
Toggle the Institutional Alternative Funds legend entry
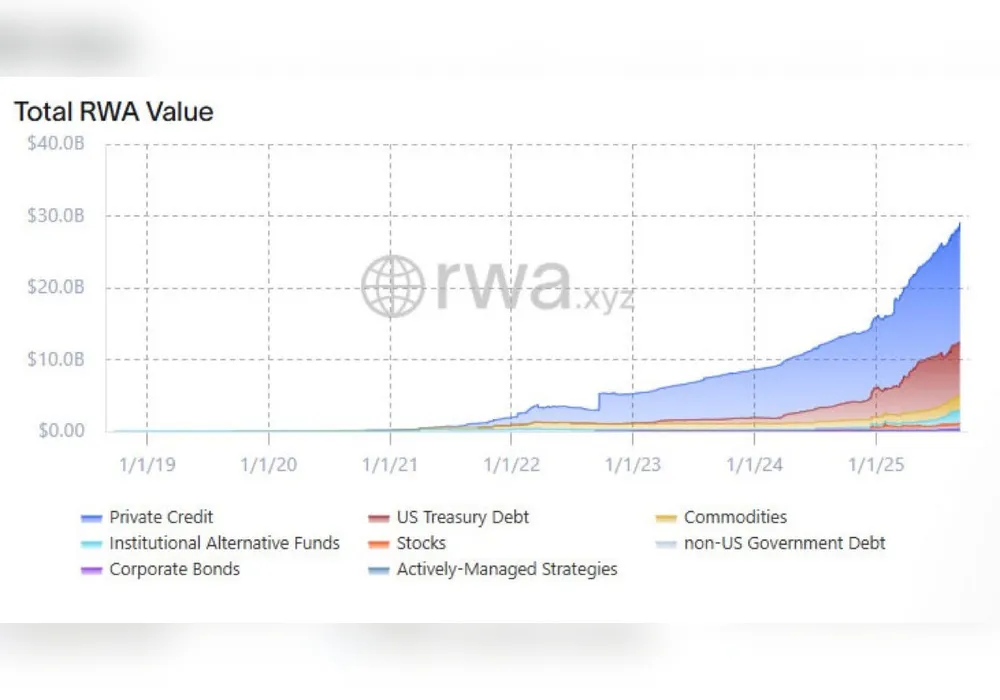pyautogui.click(x=210, y=543)
